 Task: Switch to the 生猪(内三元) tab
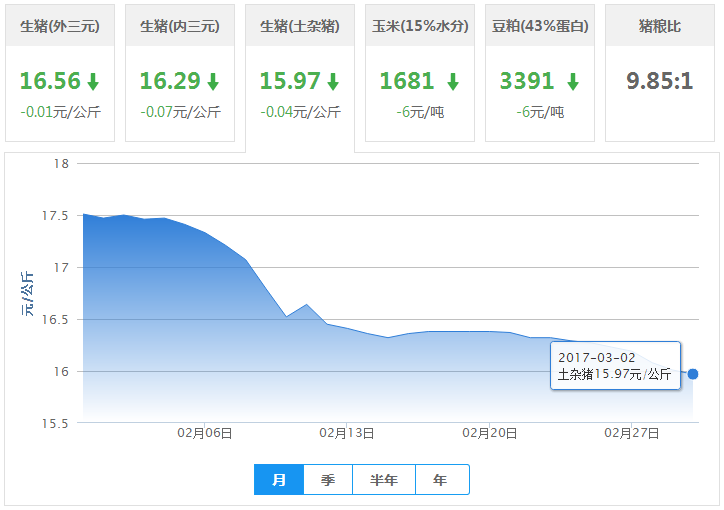pyautogui.click(x=180, y=26)
